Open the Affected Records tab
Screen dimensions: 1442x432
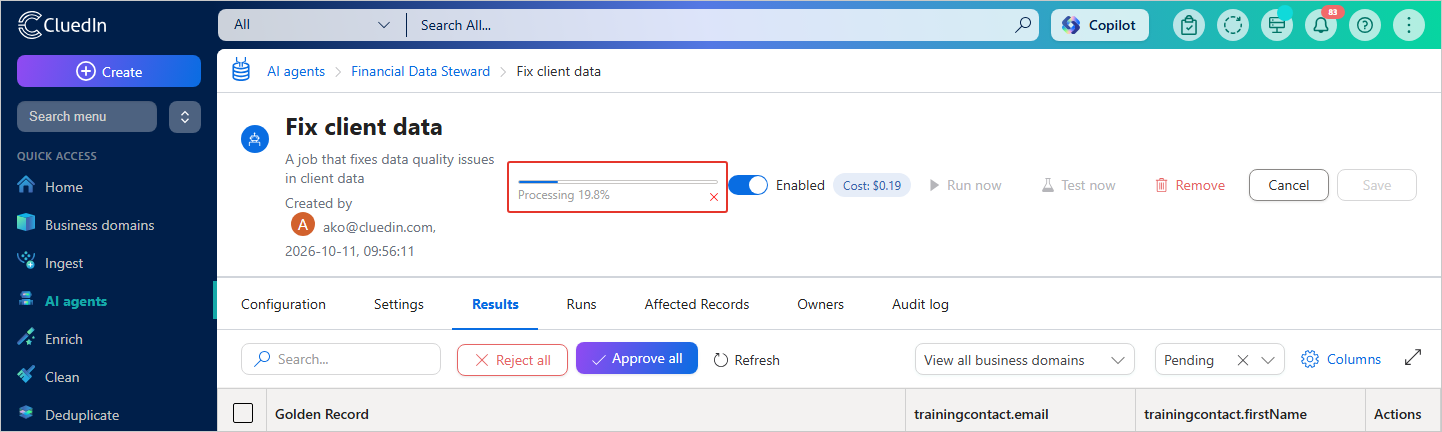[697, 304]
